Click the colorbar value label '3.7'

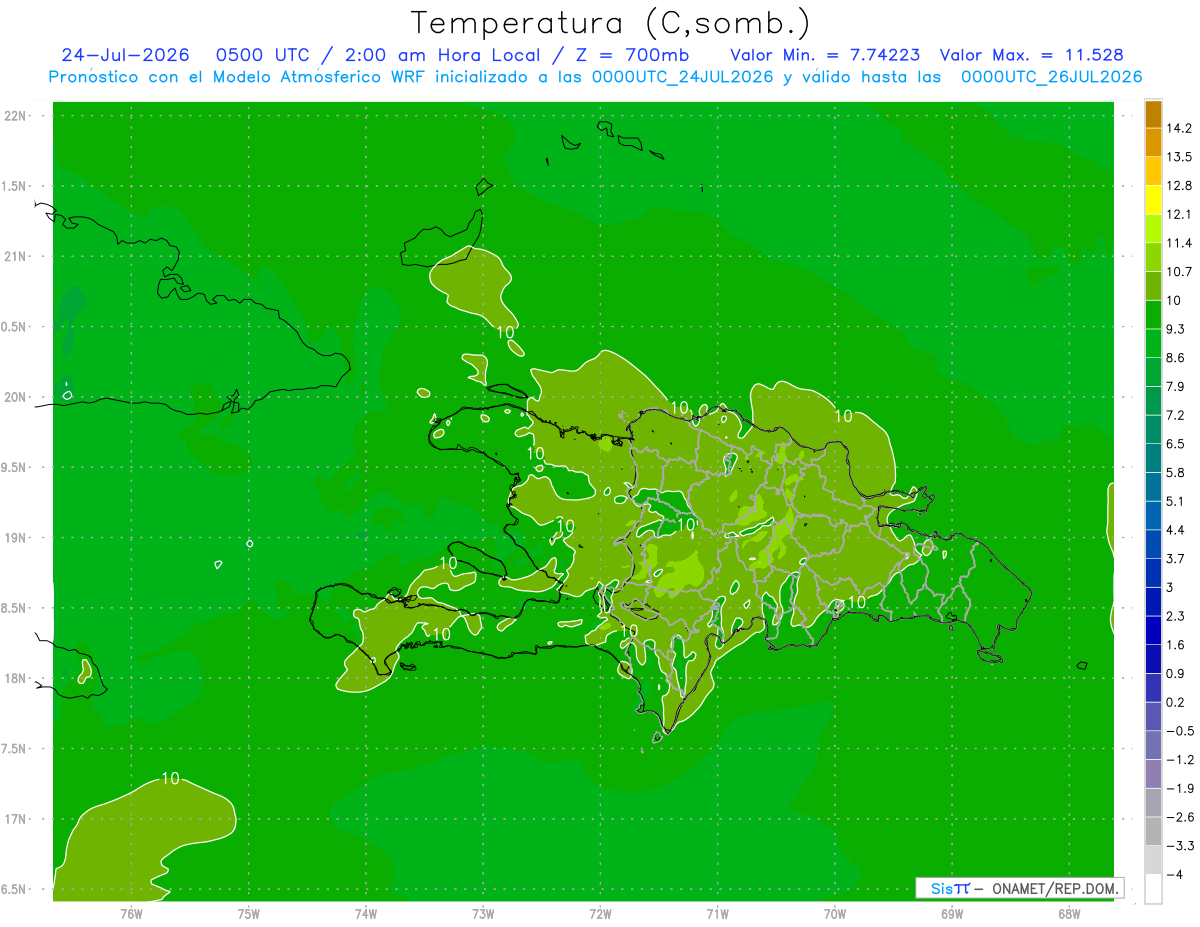tap(1176, 558)
